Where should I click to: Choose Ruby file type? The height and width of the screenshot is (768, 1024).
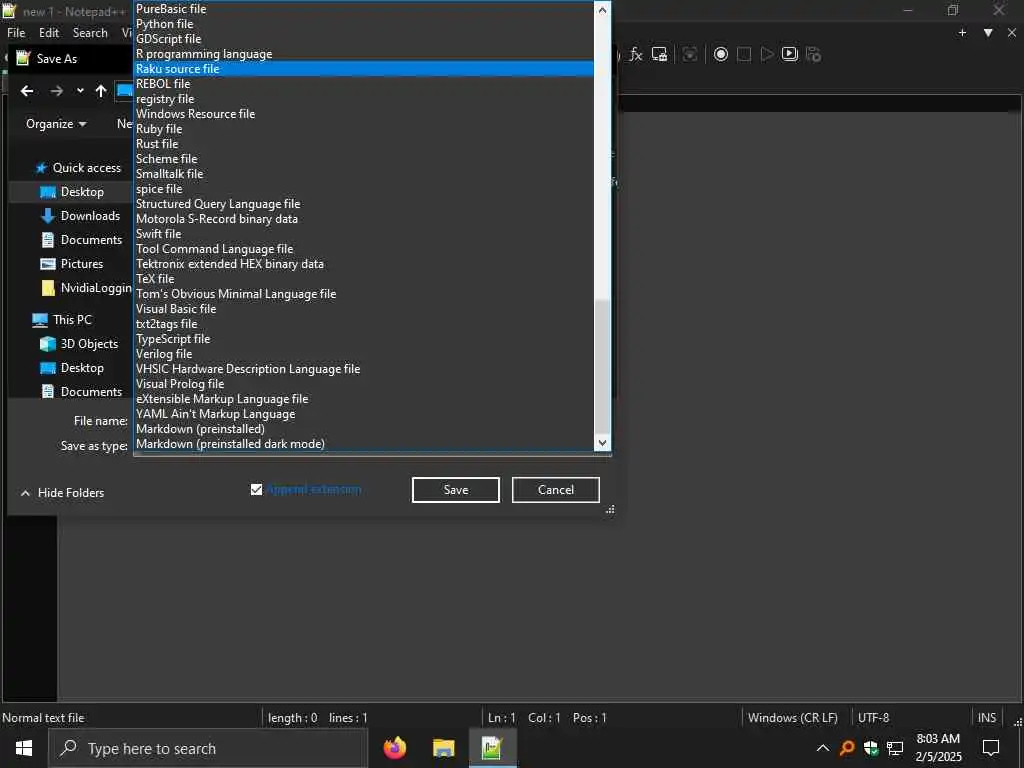(364, 129)
